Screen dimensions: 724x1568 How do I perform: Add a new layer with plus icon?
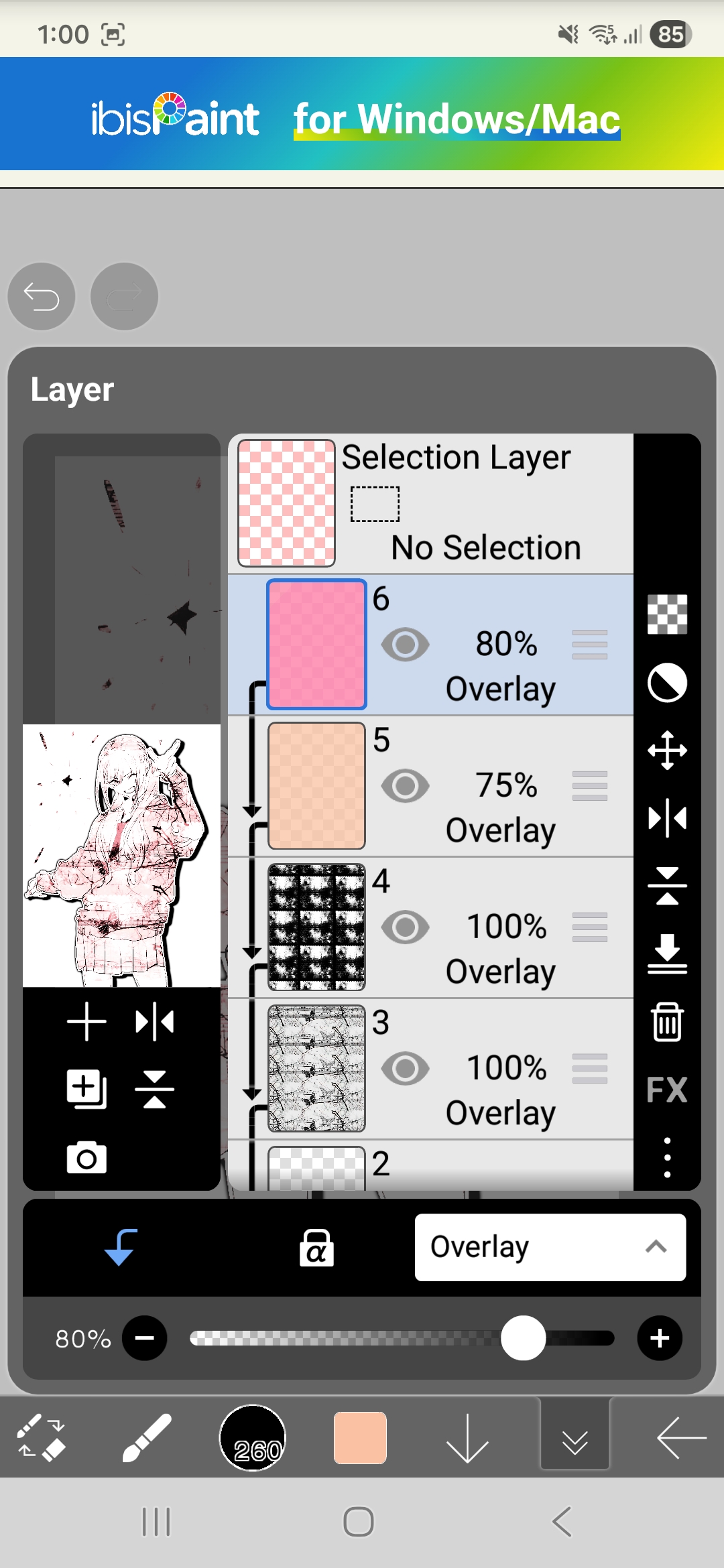pos(86,1022)
